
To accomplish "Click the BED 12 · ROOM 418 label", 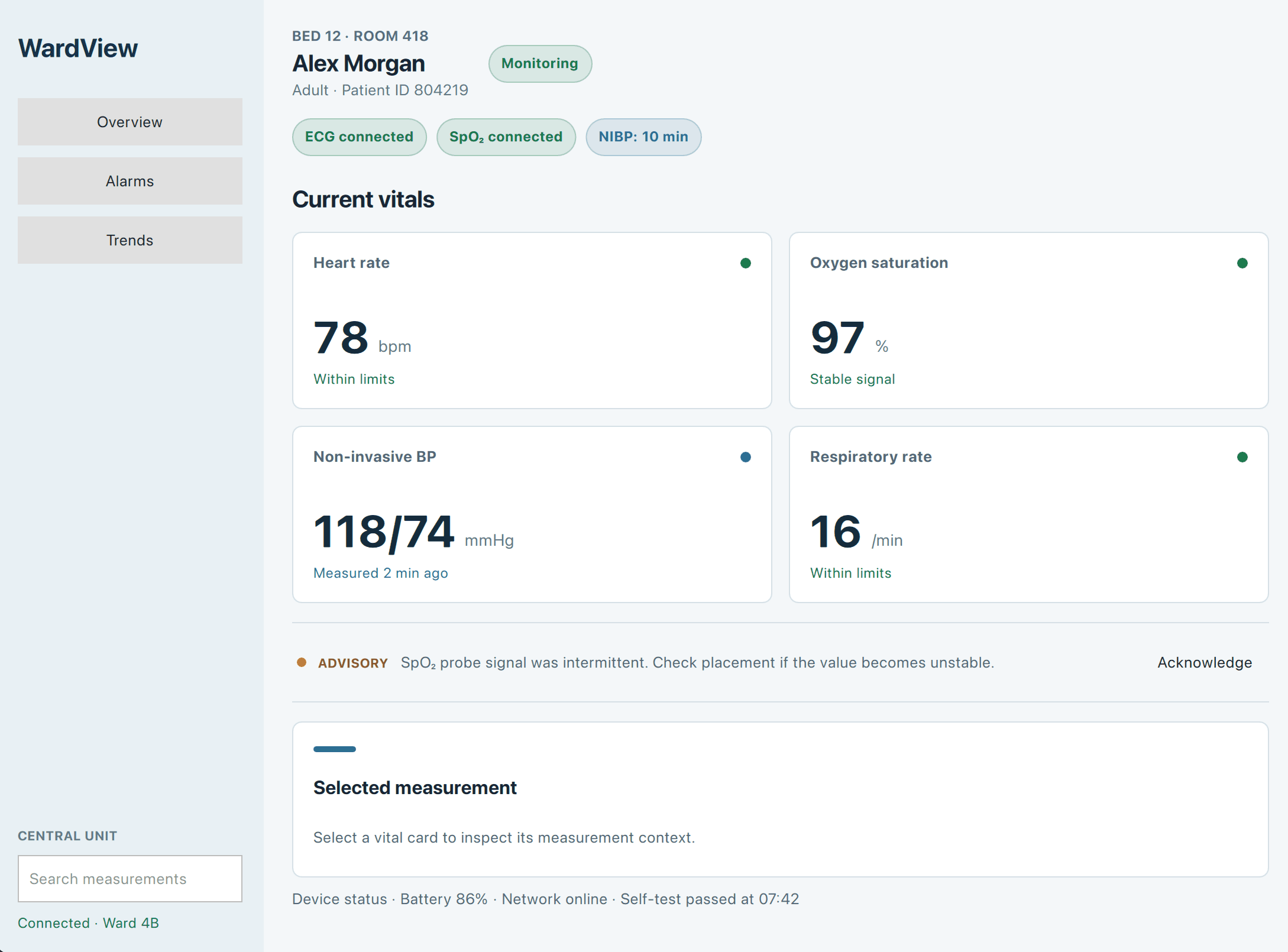I will (x=360, y=36).
